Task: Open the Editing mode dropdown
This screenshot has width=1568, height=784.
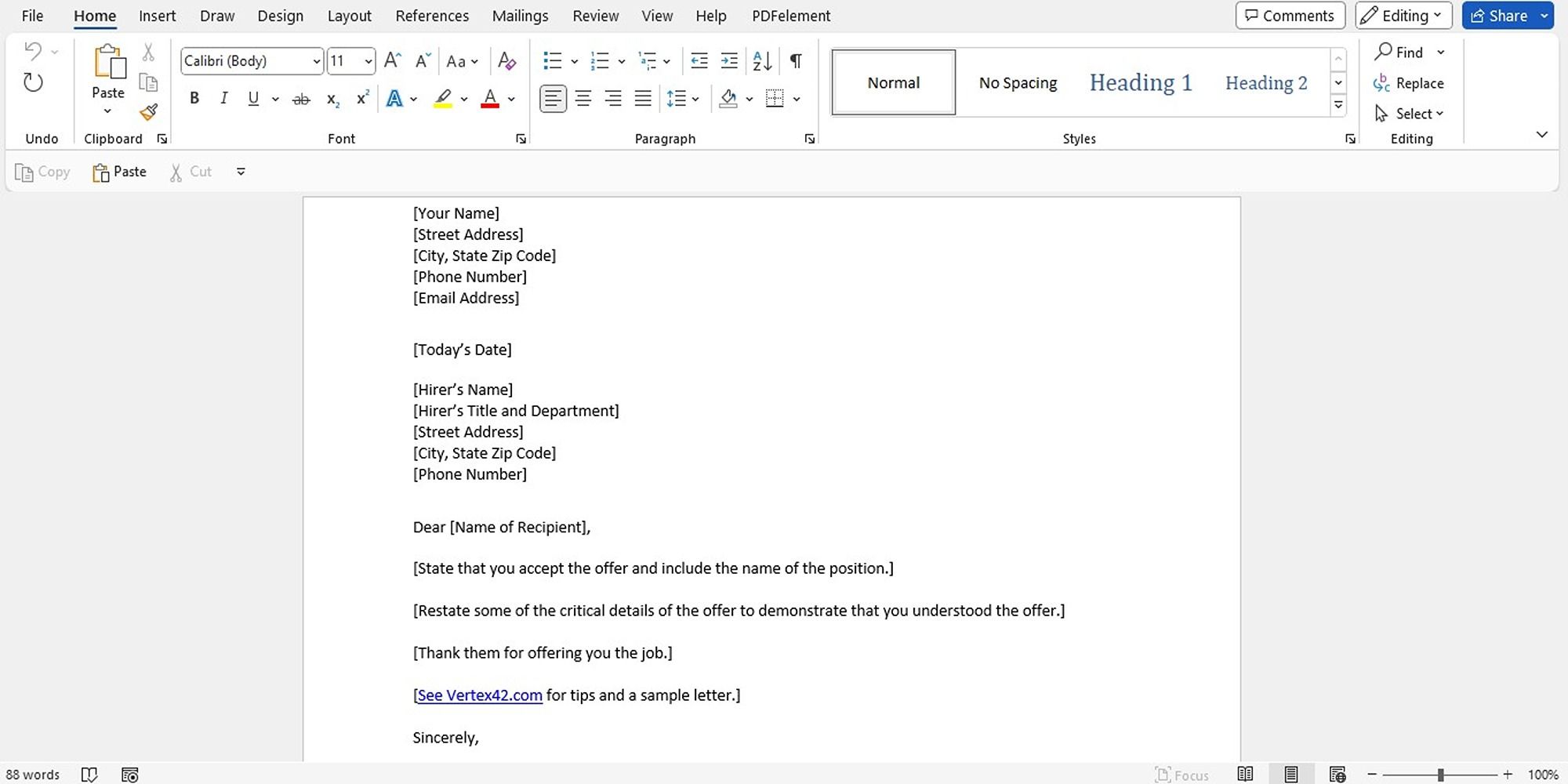Action: pos(1403,16)
